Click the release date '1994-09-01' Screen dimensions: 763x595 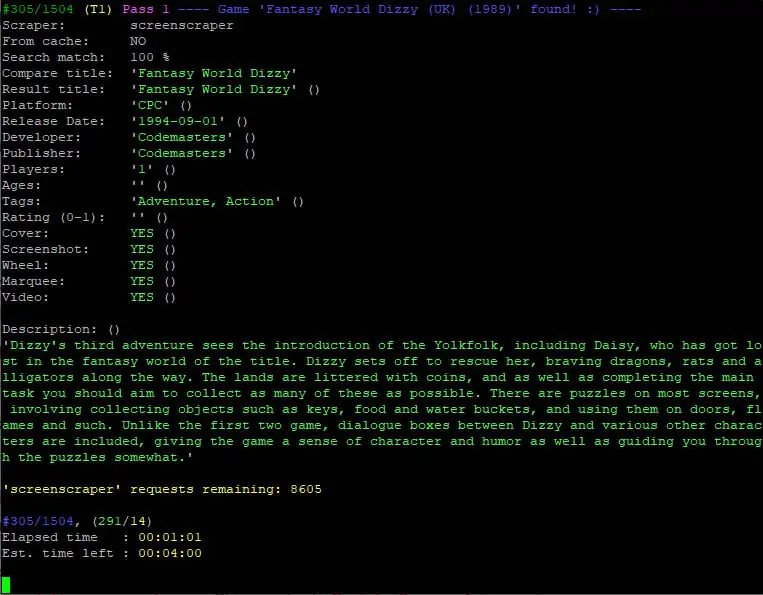(178, 122)
